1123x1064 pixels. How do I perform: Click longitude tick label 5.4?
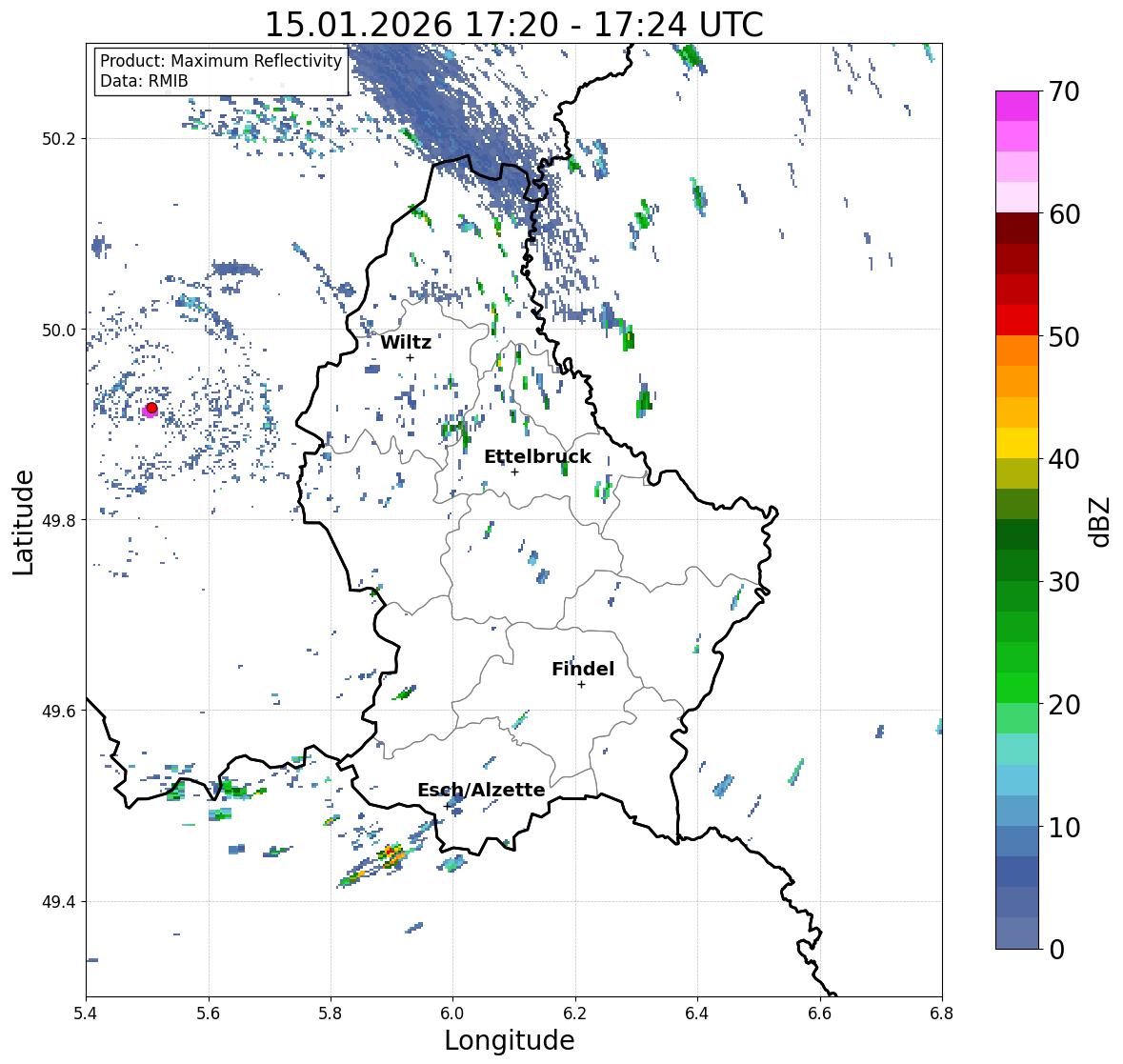coord(86,1014)
